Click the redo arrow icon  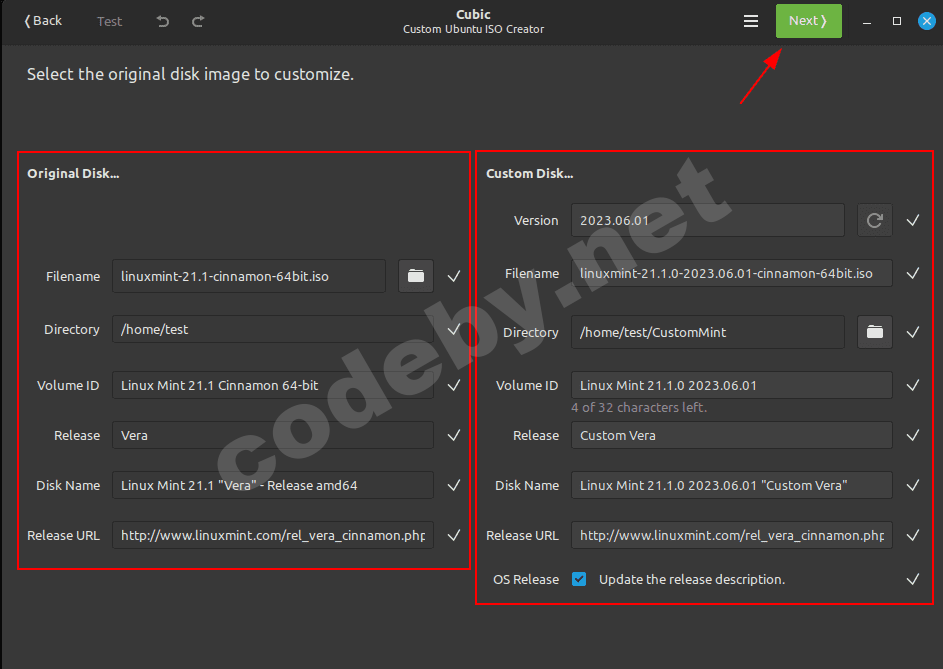click(x=198, y=21)
